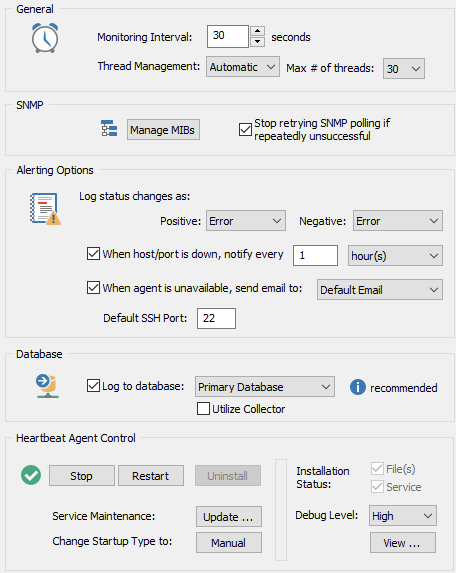Click the alarm clock icon in General

(x=45, y=38)
